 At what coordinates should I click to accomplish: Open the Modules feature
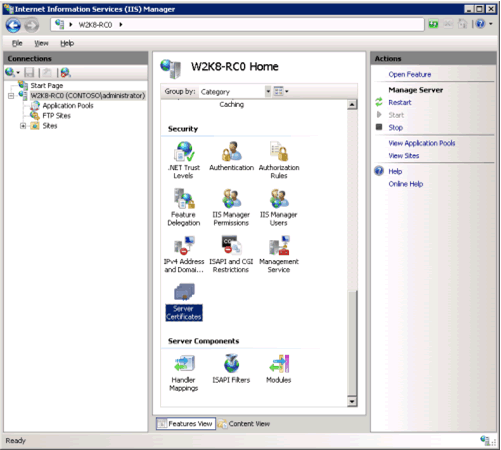coord(279,369)
